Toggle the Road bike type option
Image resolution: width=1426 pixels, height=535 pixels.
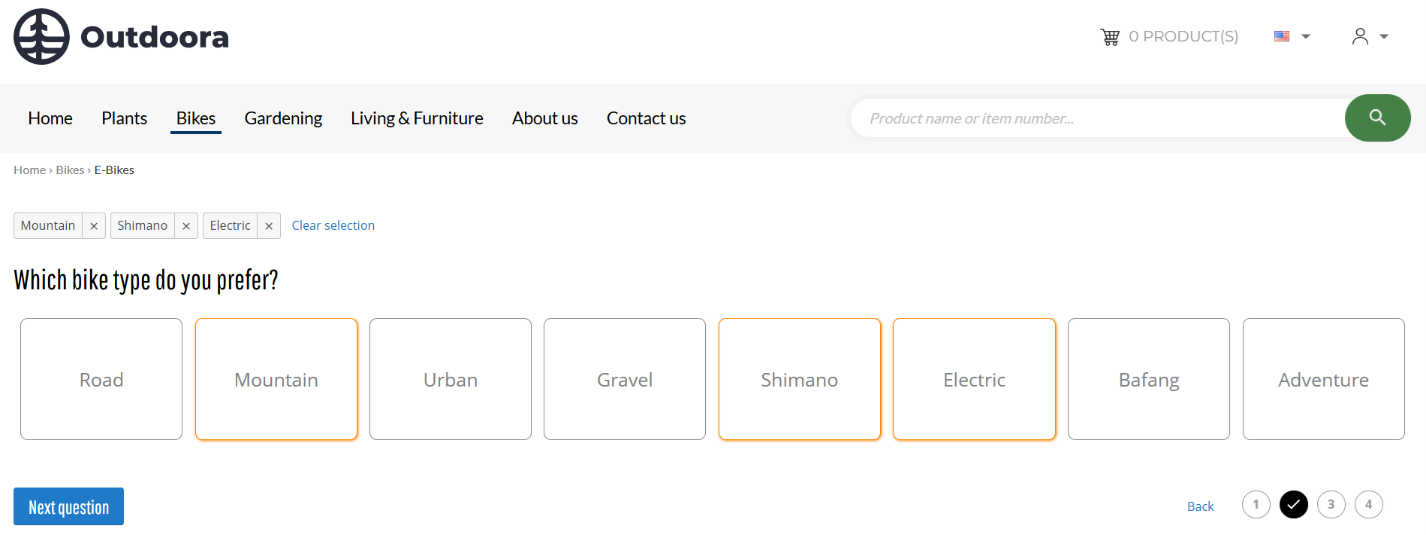(101, 379)
